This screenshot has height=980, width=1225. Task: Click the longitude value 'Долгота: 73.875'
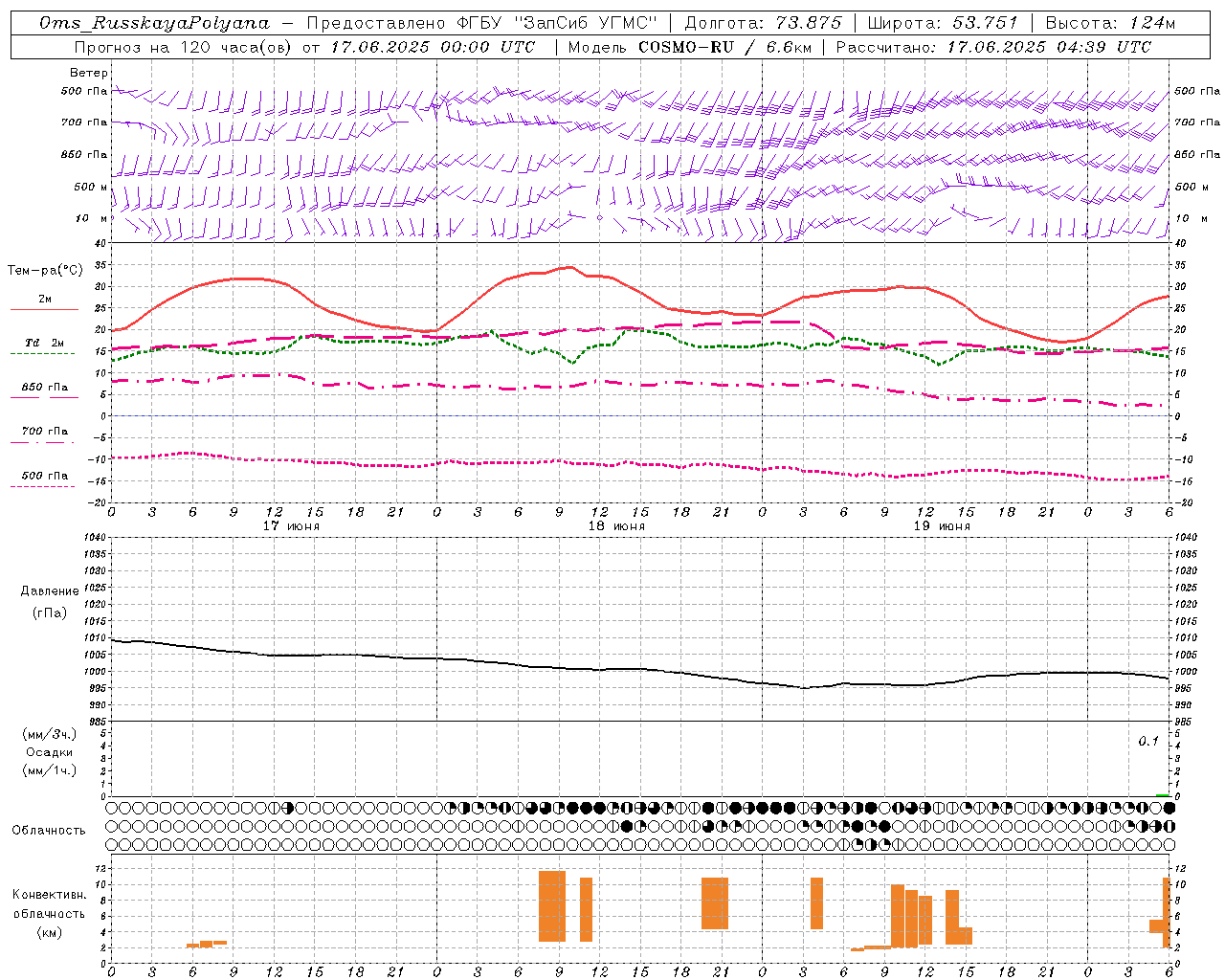pos(763,23)
